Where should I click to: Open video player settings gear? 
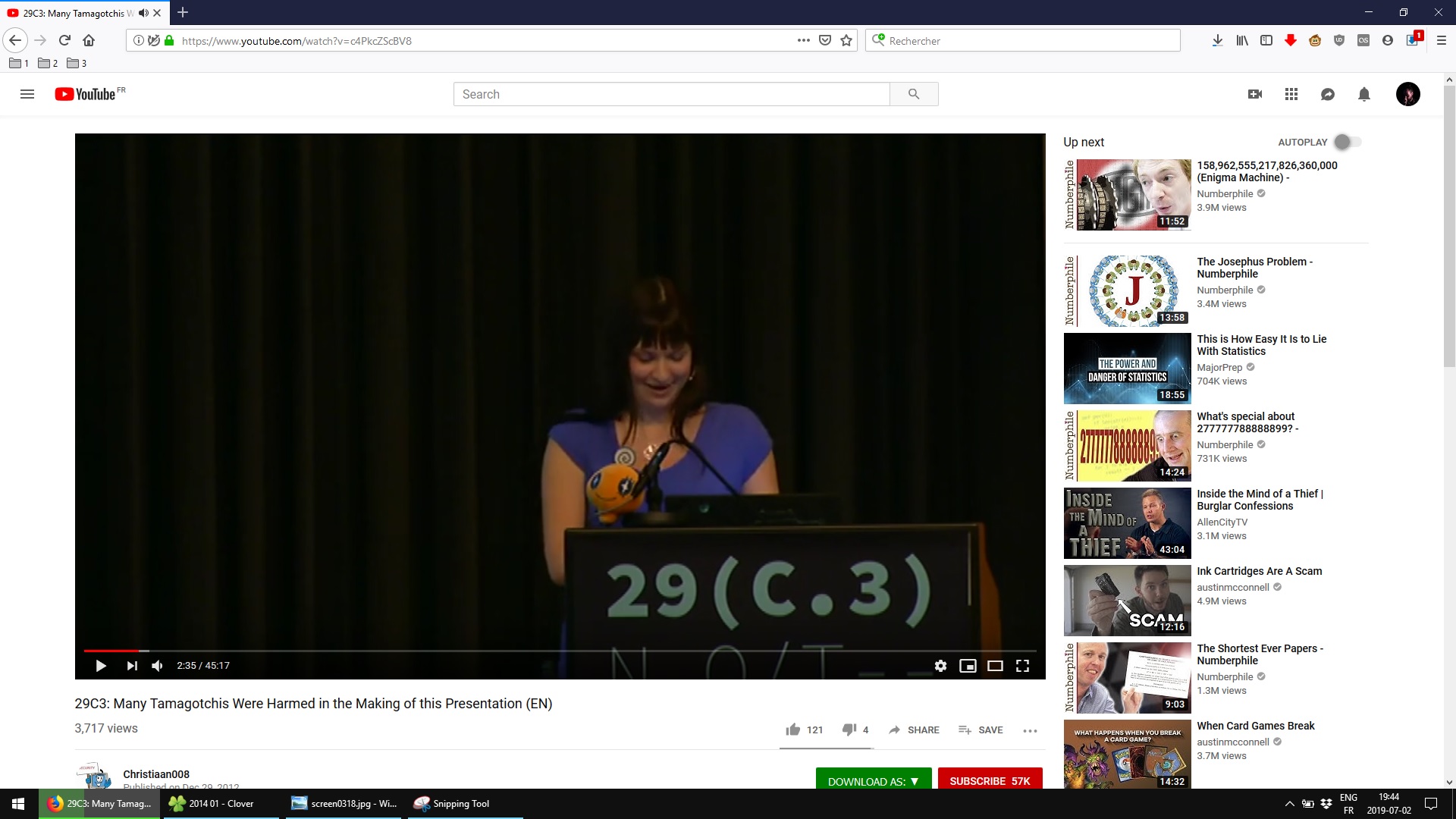[x=940, y=666]
